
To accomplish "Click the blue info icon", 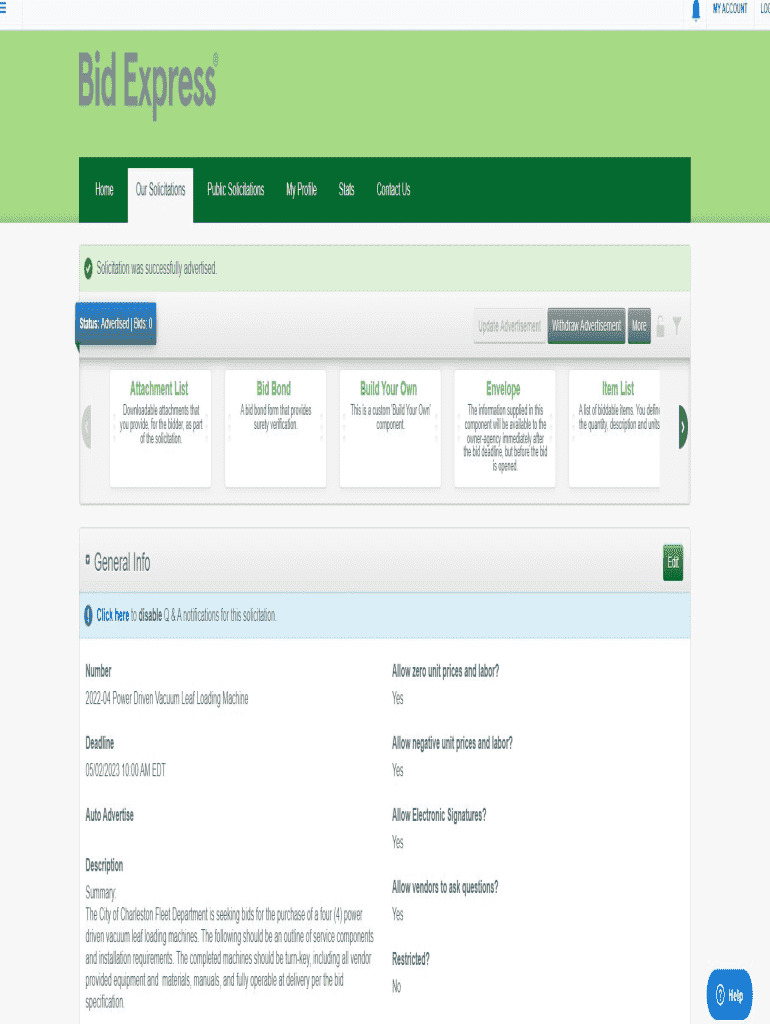I will coord(88,615).
